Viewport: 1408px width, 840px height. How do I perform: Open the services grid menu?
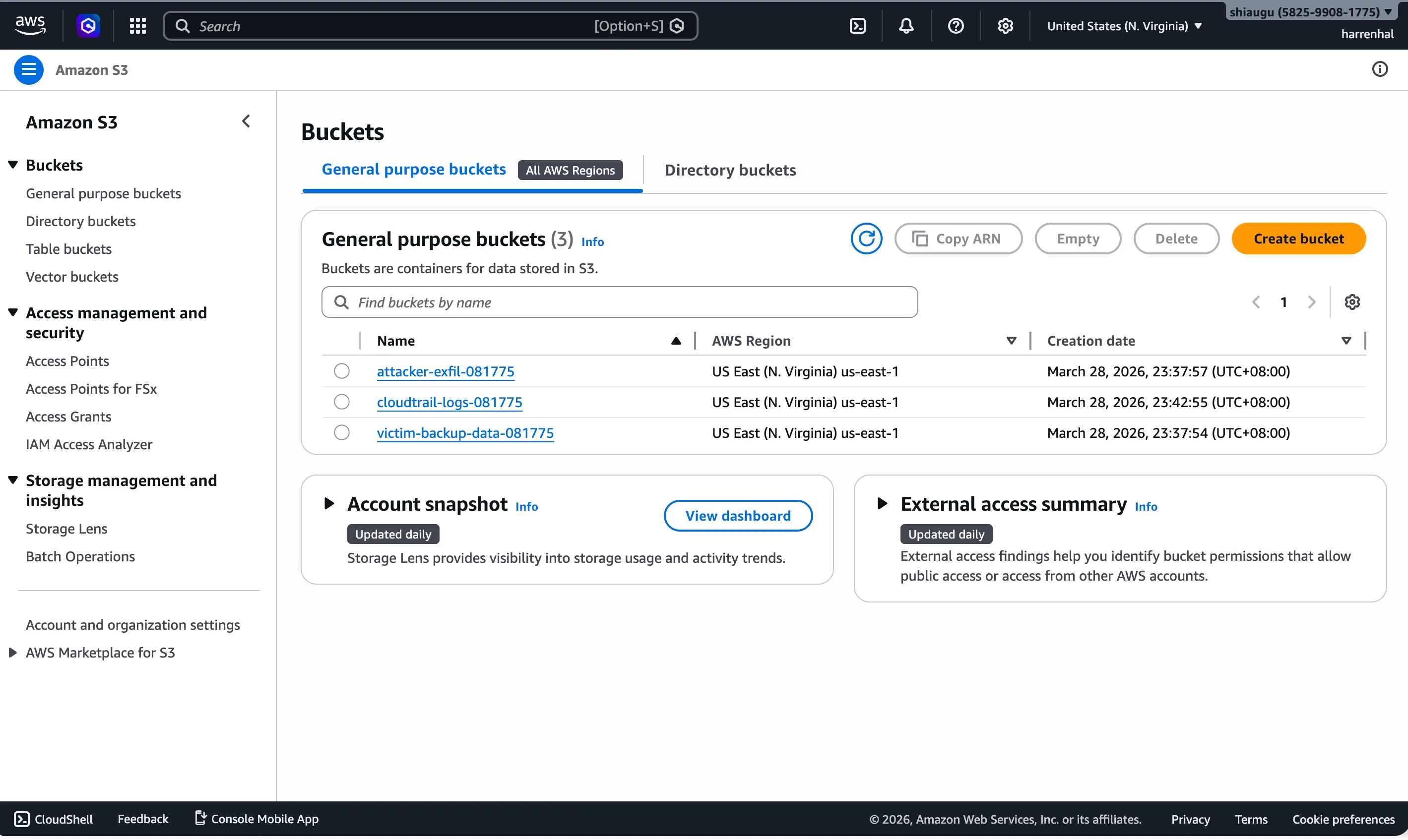coord(137,25)
